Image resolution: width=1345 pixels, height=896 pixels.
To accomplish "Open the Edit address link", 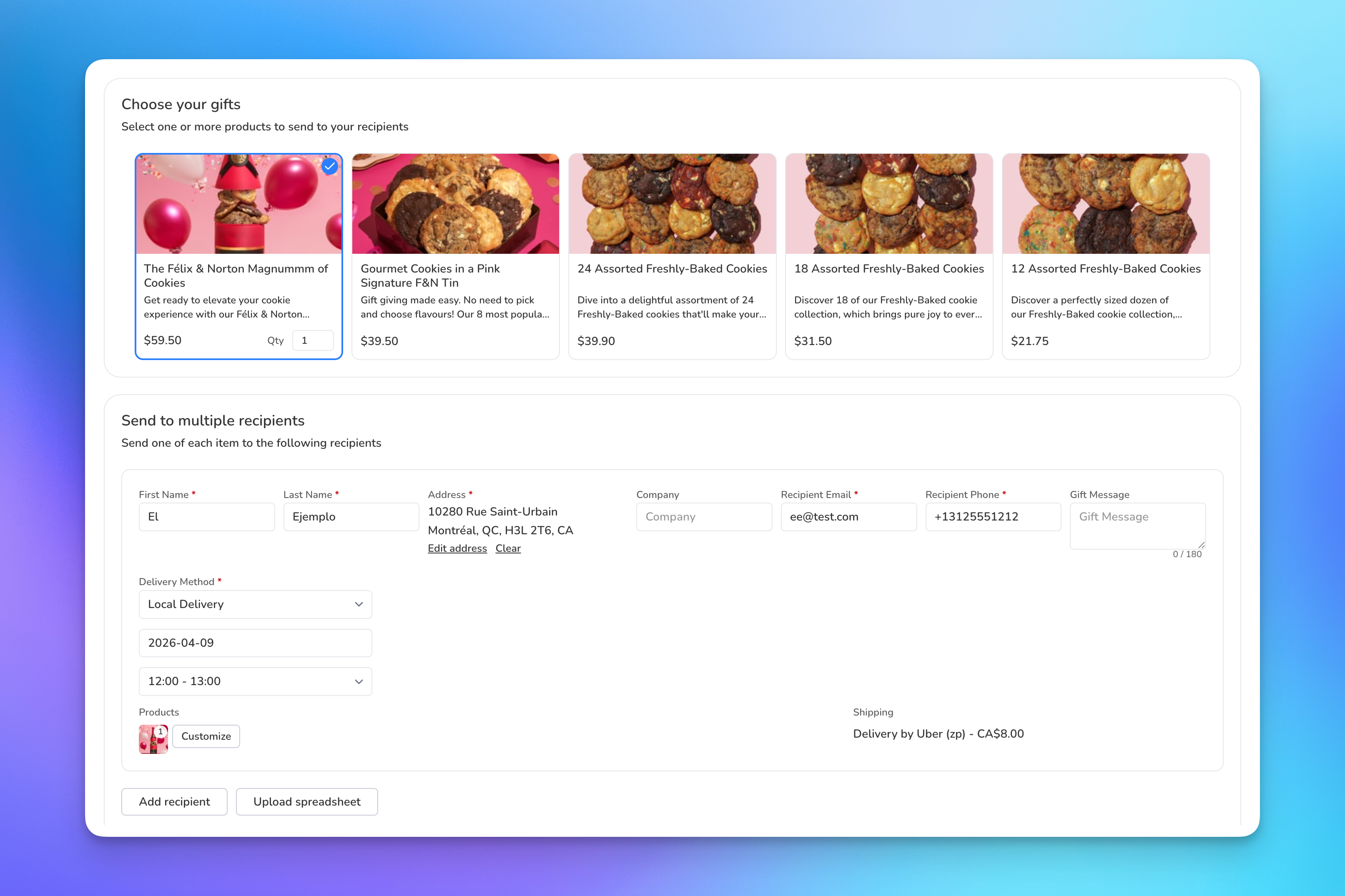I will click(x=457, y=548).
